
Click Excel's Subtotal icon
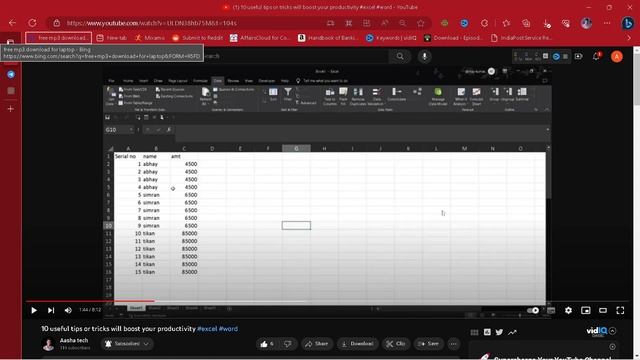click(522, 95)
